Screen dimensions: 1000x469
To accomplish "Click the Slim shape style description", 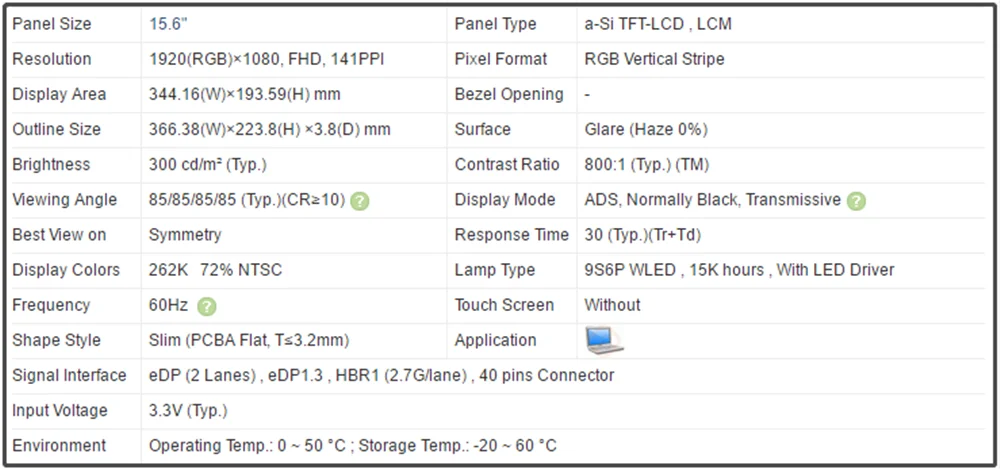I will click(x=249, y=340).
